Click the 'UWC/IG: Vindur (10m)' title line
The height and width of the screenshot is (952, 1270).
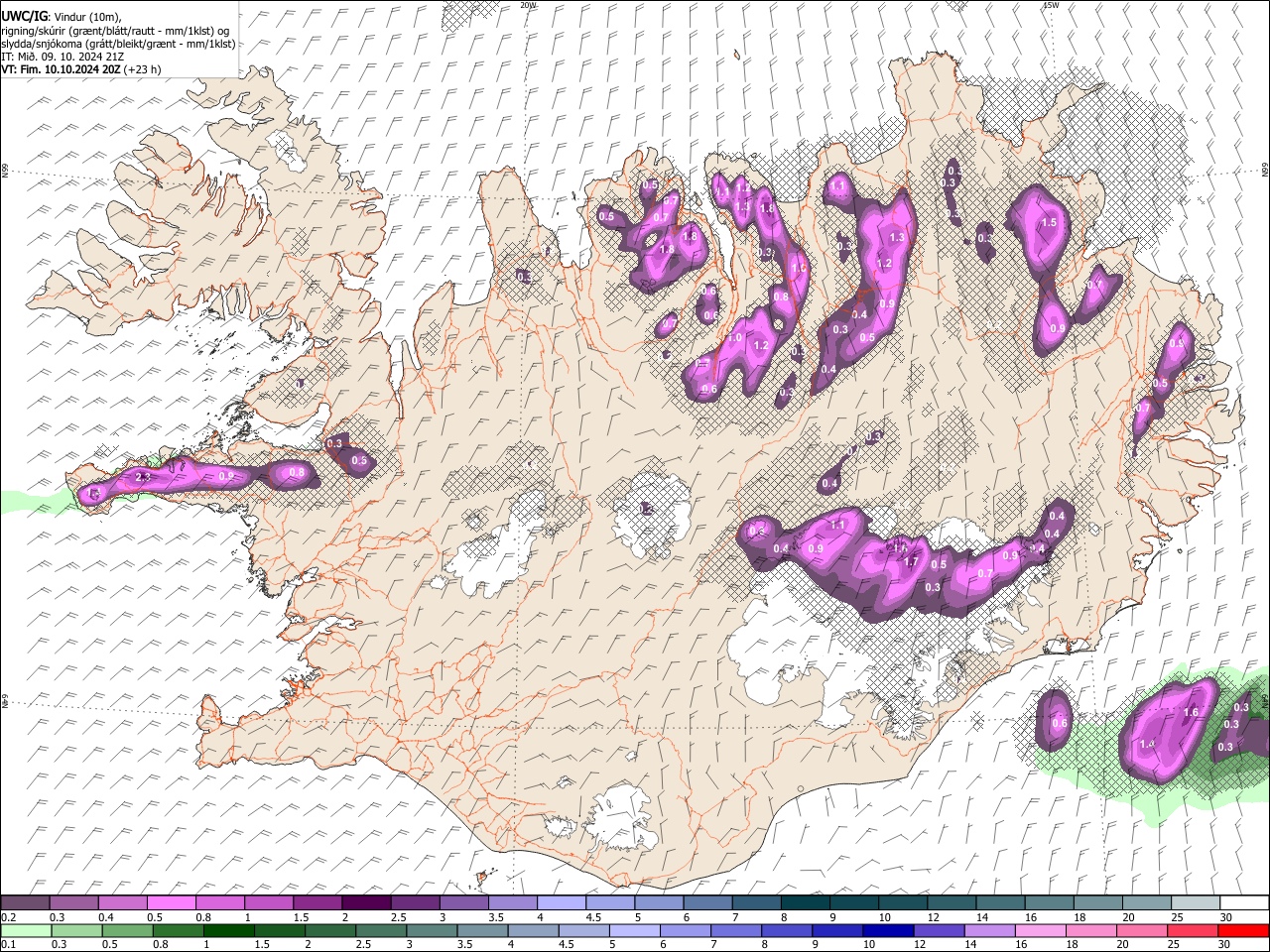tap(60, 17)
